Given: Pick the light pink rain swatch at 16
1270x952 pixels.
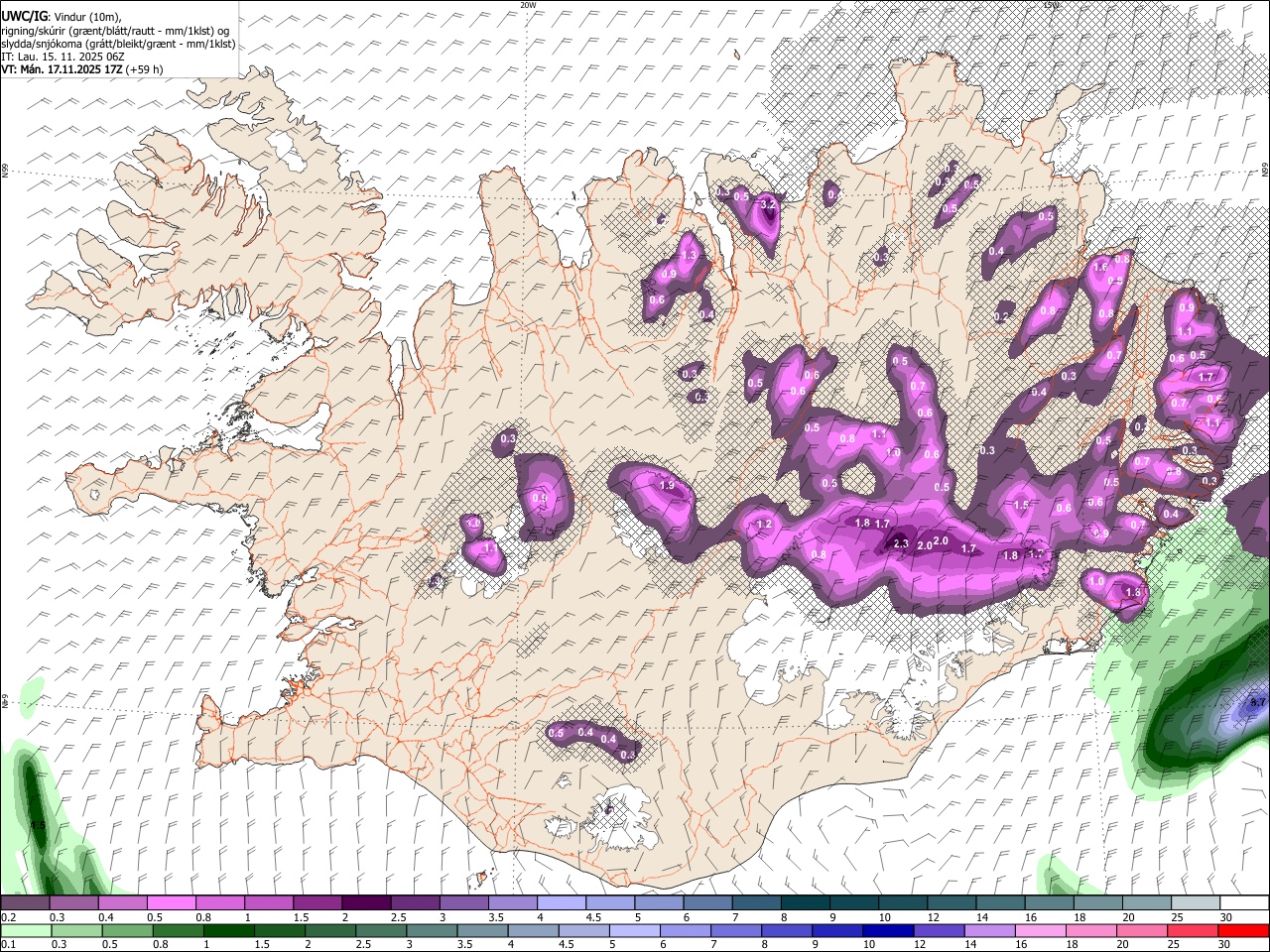Looking at the screenshot, I should coord(1040,930).
